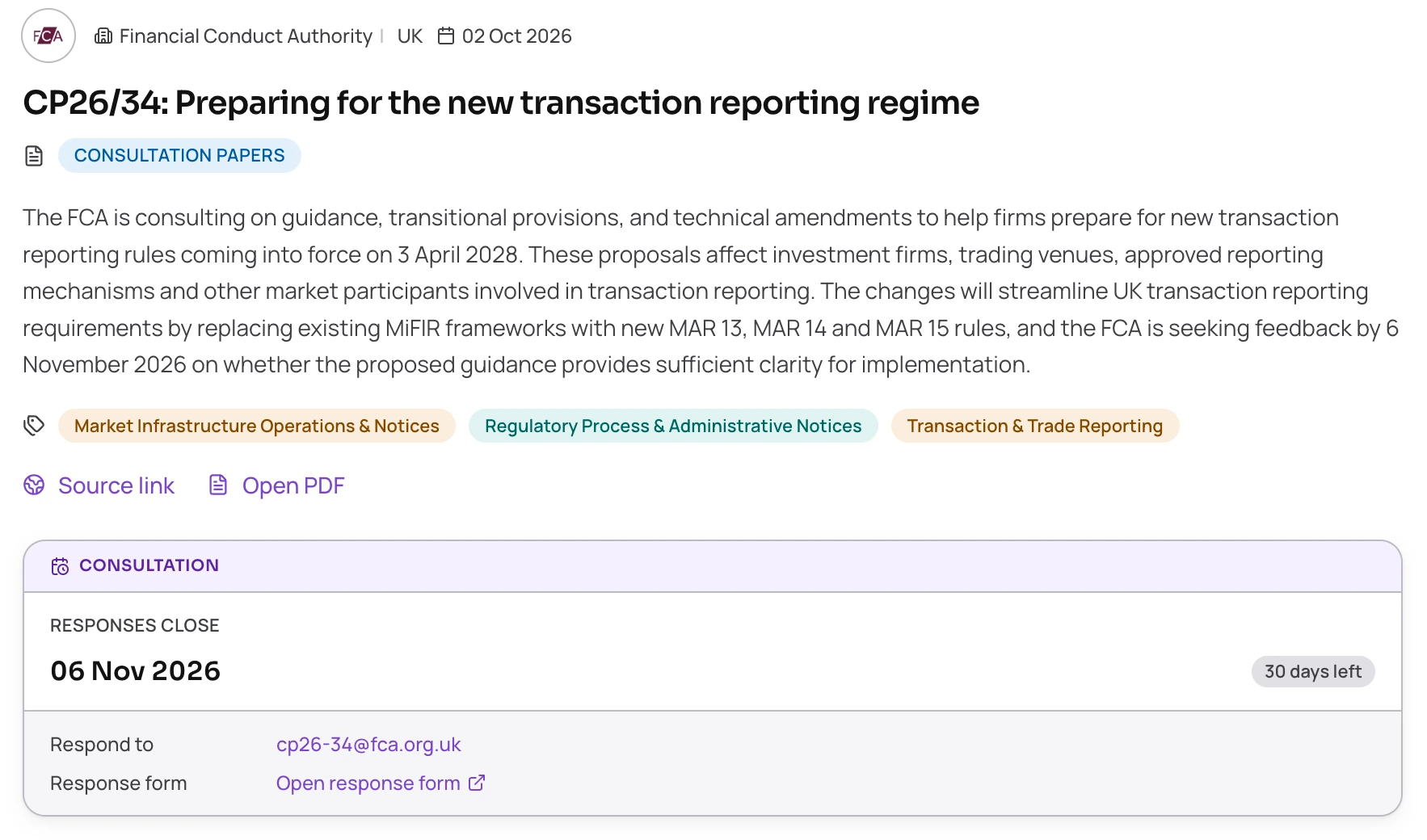Click the 30 days left badge

point(1313,672)
